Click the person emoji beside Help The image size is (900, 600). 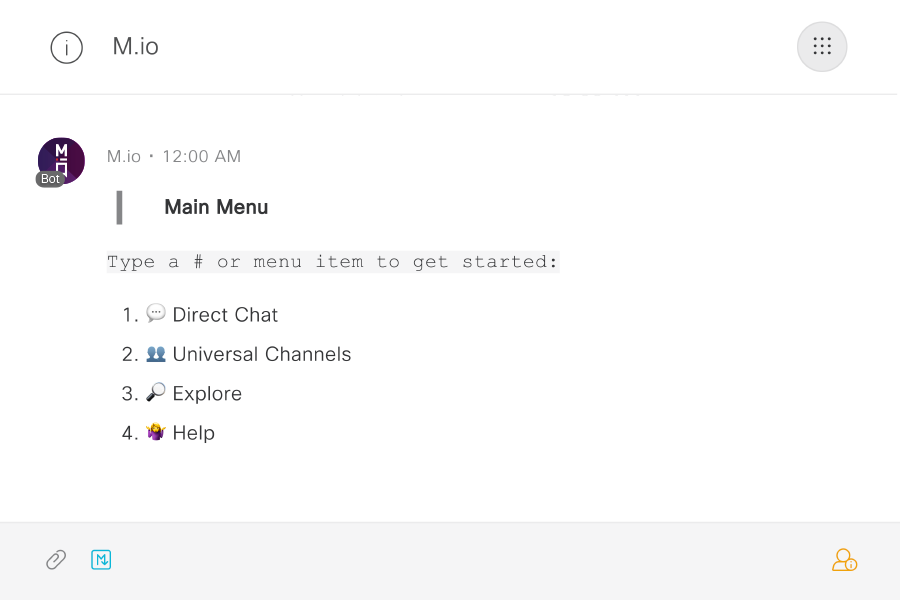156,433
